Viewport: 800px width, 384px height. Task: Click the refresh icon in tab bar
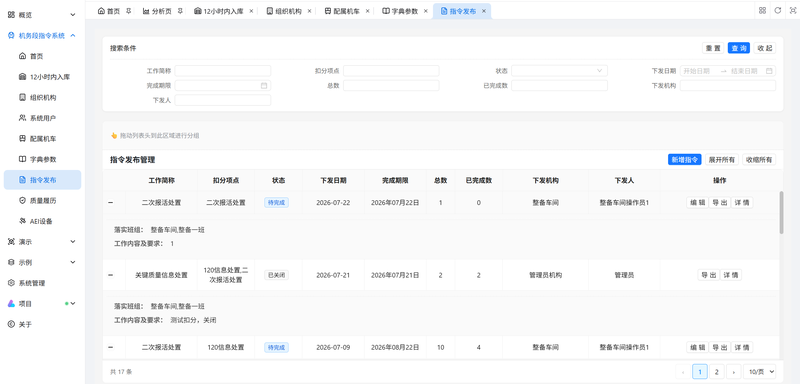778,10
